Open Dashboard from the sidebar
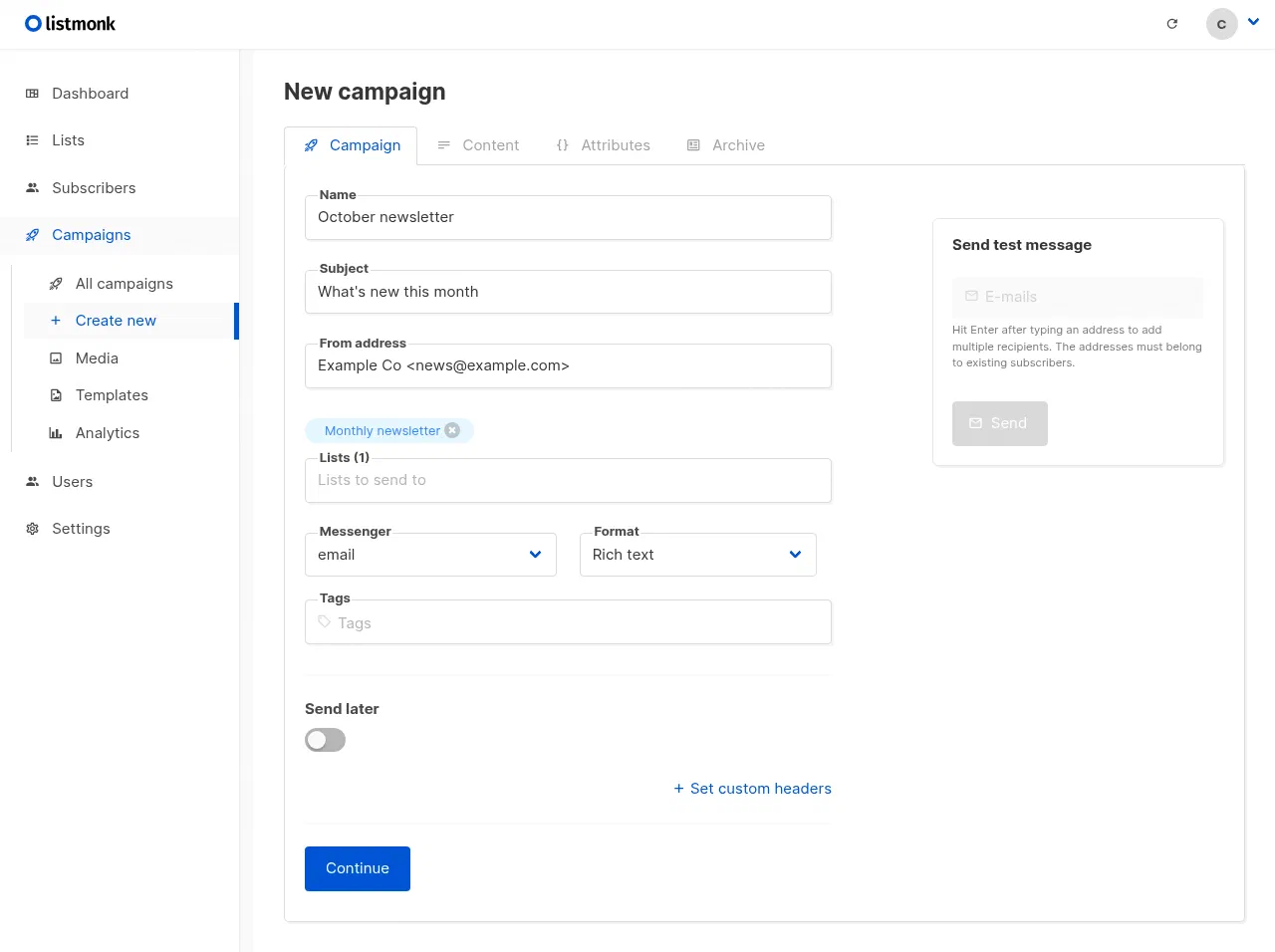1275x952 pixels. point(120,94)
